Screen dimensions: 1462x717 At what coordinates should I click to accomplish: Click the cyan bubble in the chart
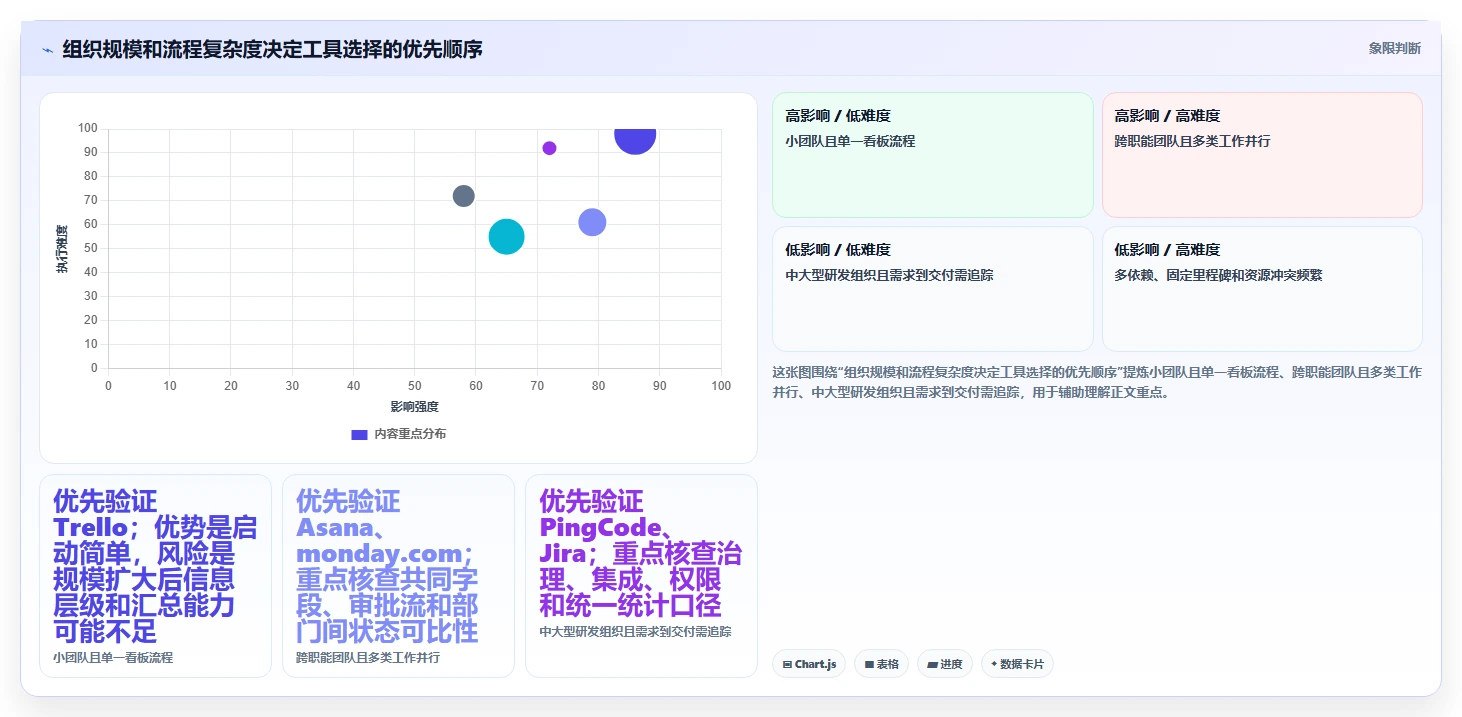tap(507, 236)
